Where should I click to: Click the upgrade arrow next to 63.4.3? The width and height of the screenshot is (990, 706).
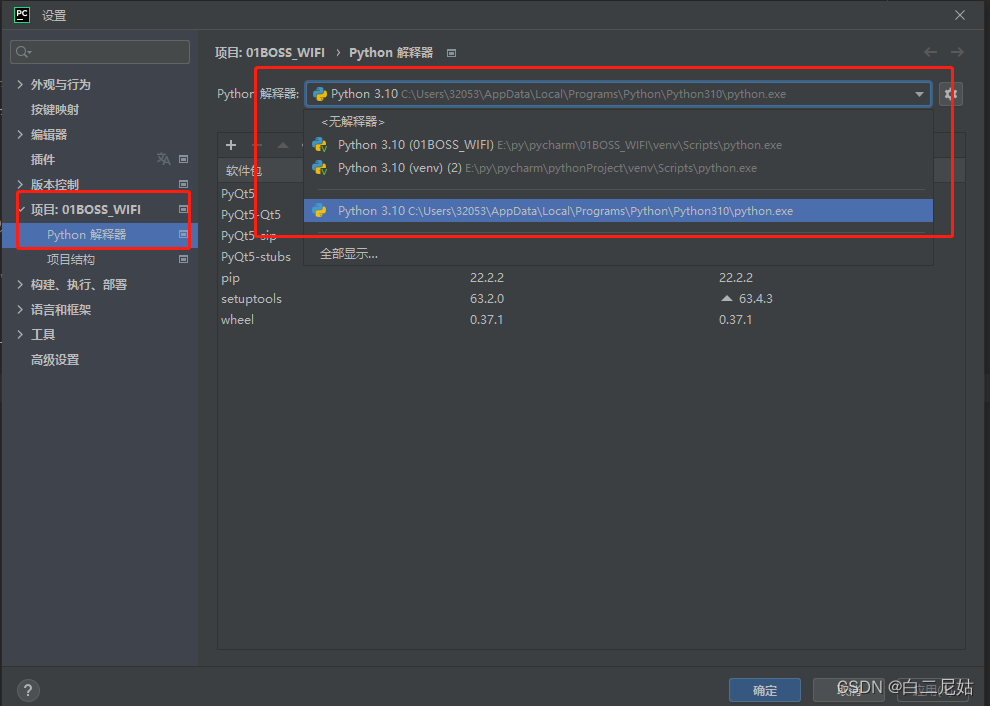point(727,298)
